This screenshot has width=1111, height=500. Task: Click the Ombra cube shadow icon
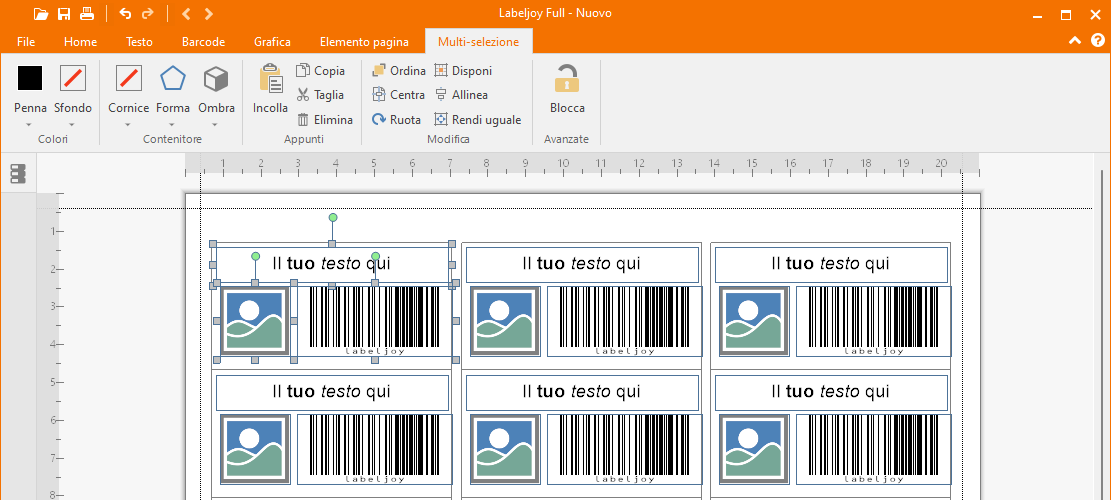[216, 79]
